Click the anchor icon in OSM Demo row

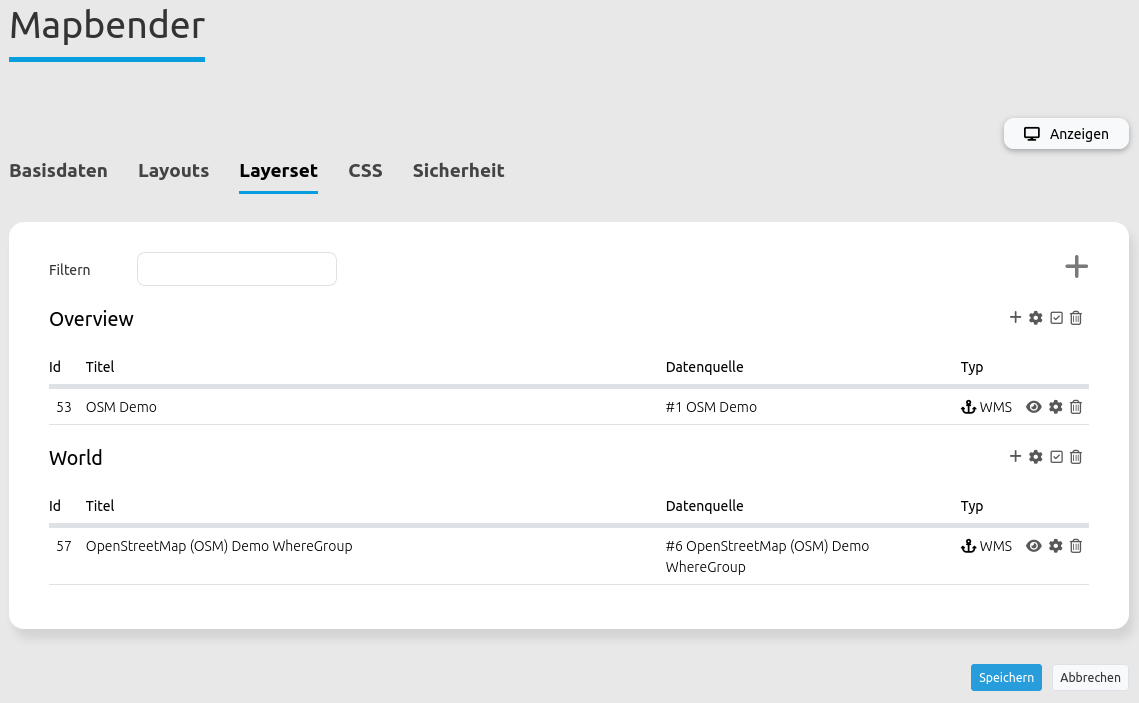pyautogui.click(x=967, y=407)
